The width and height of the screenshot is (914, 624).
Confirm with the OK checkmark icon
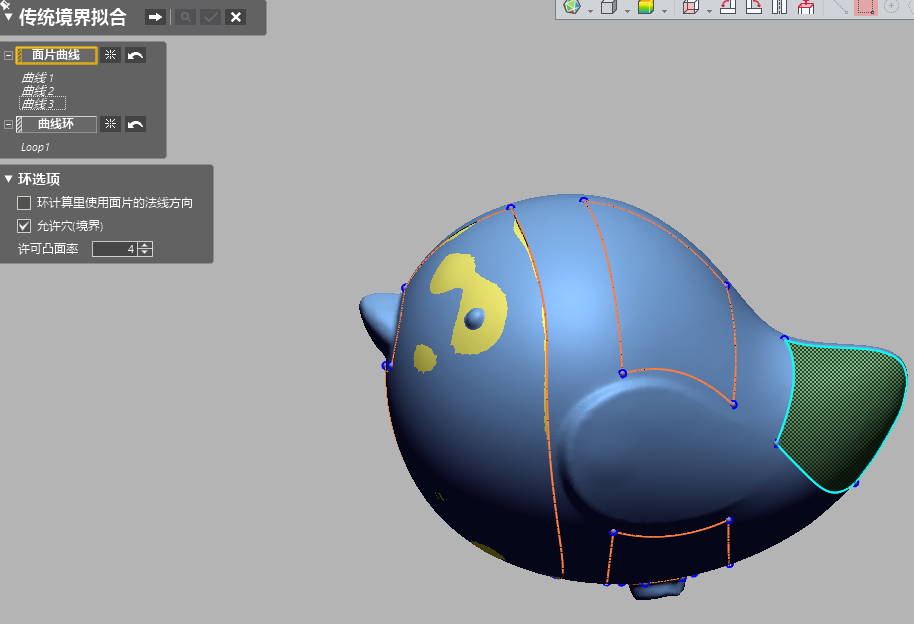[210, 17]
